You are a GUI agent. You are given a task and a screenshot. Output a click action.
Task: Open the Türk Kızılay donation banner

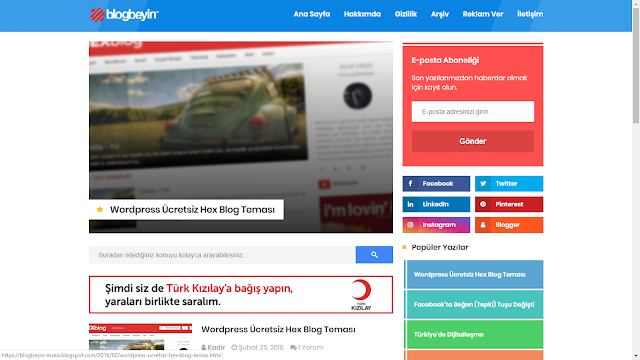click(241, 295)
